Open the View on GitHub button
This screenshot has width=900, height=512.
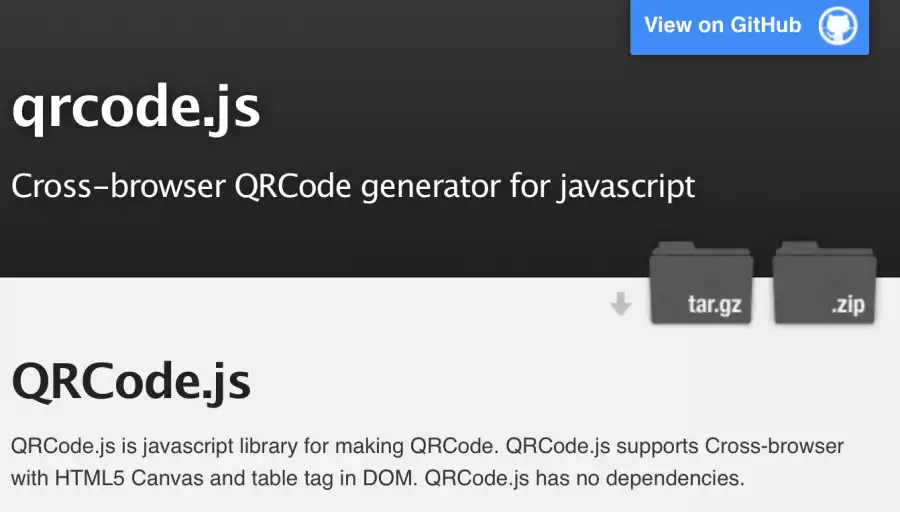[x=749, y=26]
